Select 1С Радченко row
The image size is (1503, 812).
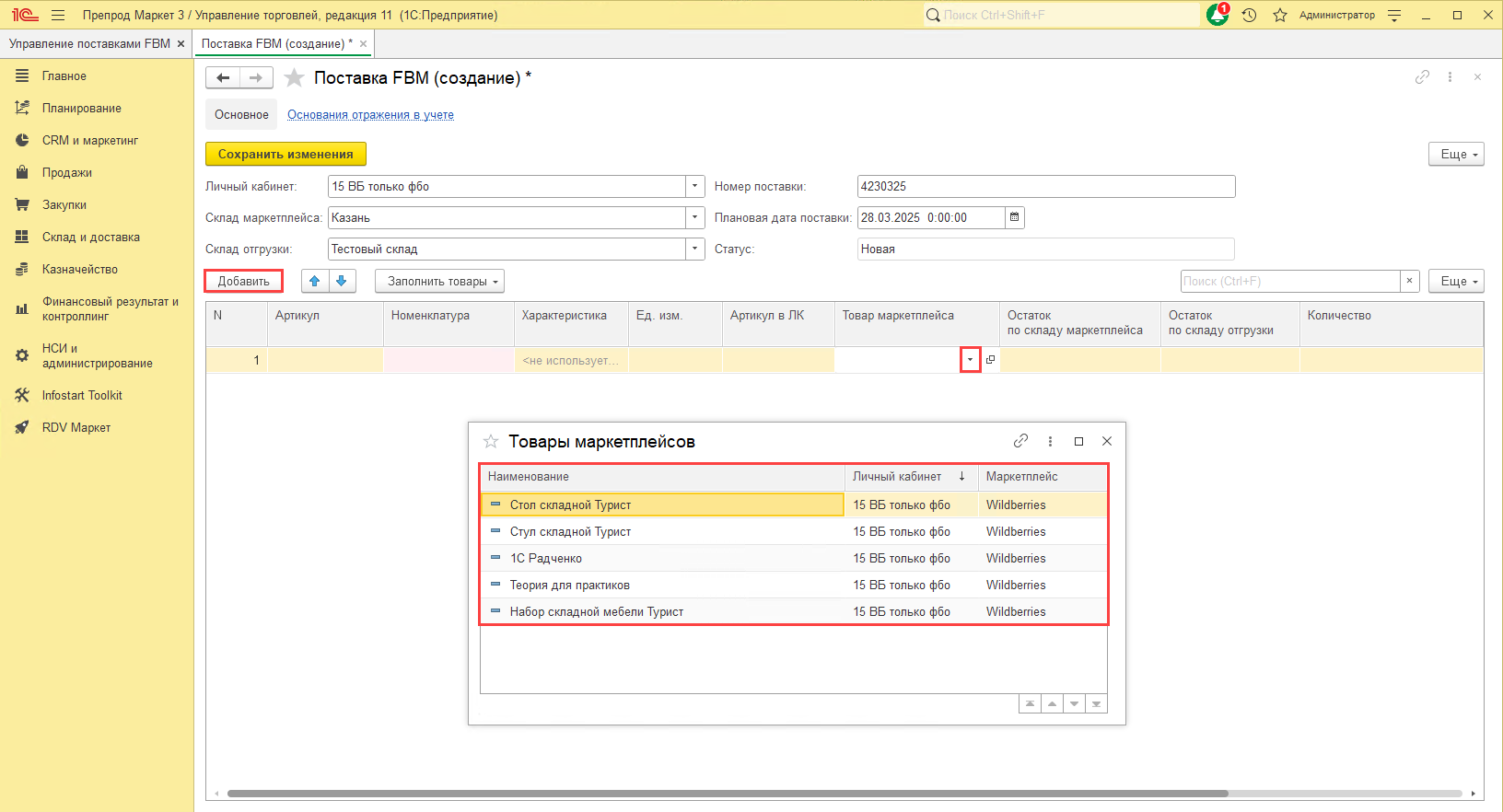pos(793,558)
